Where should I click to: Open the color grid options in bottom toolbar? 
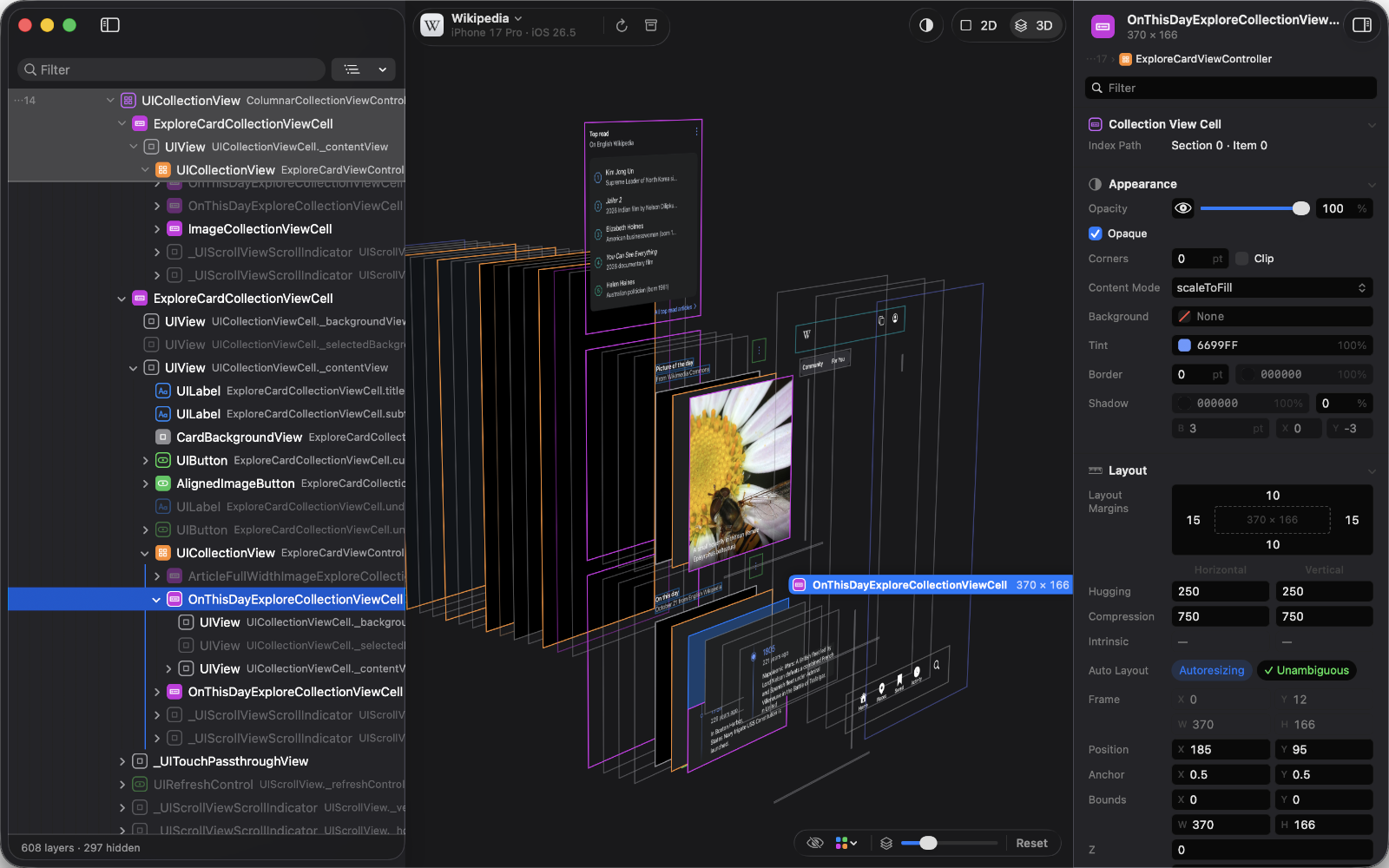tap(846, 843)
